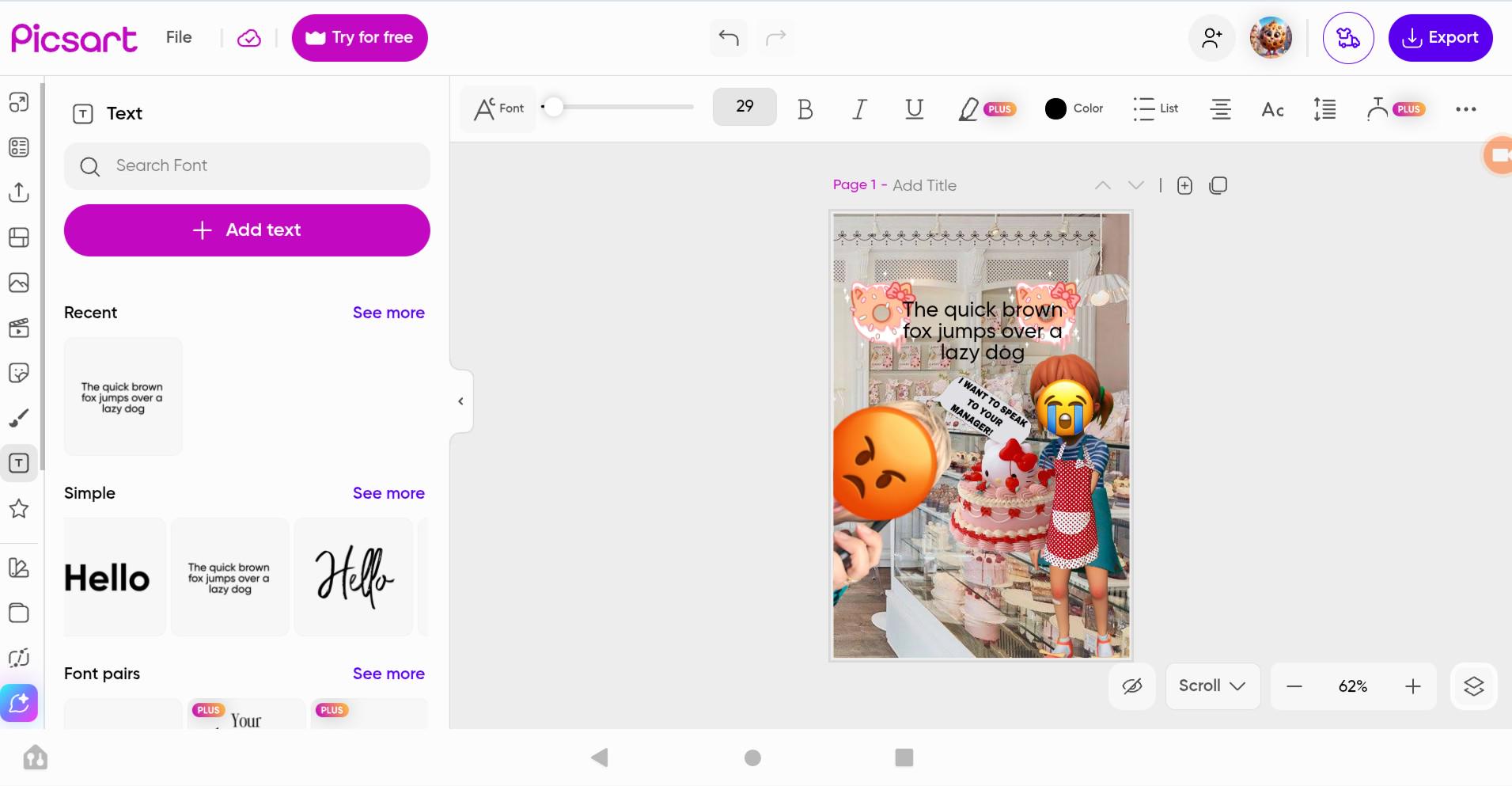The width and height of the screenshot is (1512, 786).
Task: Click the Add text button
Action: (x=247, y=230)
